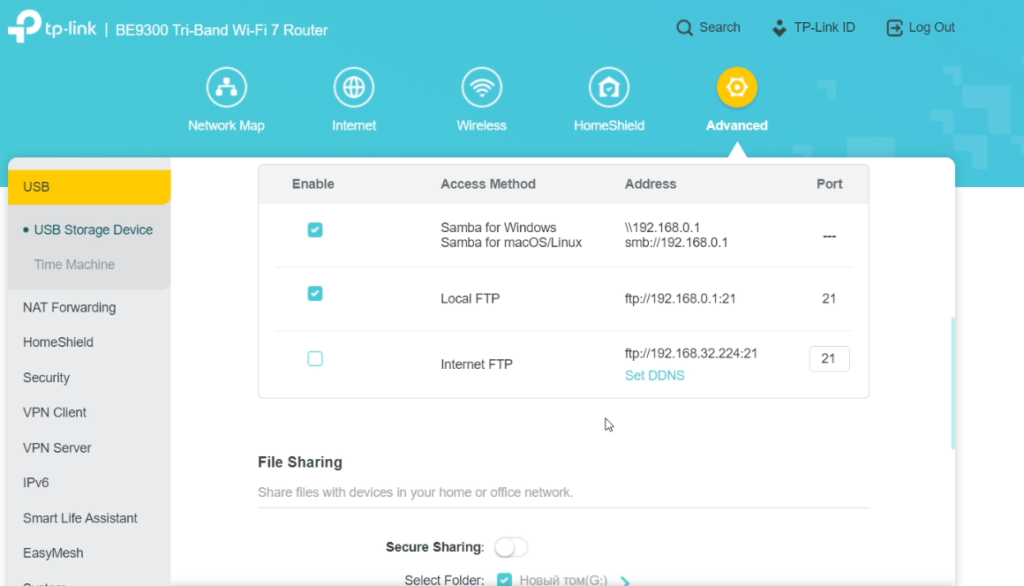Click the Local FTP label
Image resolution: width=1024 pixels, height=586 pixels.
click(470, 299)
